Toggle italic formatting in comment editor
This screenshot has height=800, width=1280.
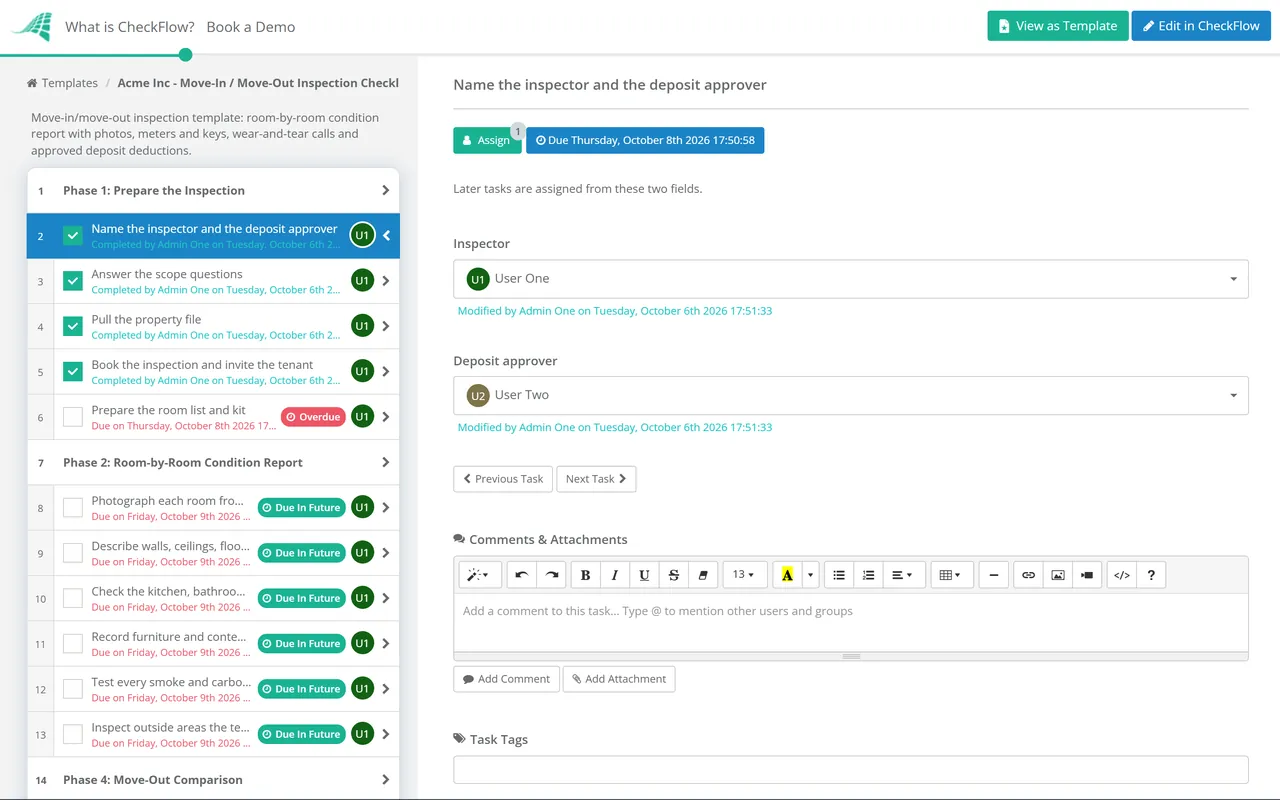614,575
